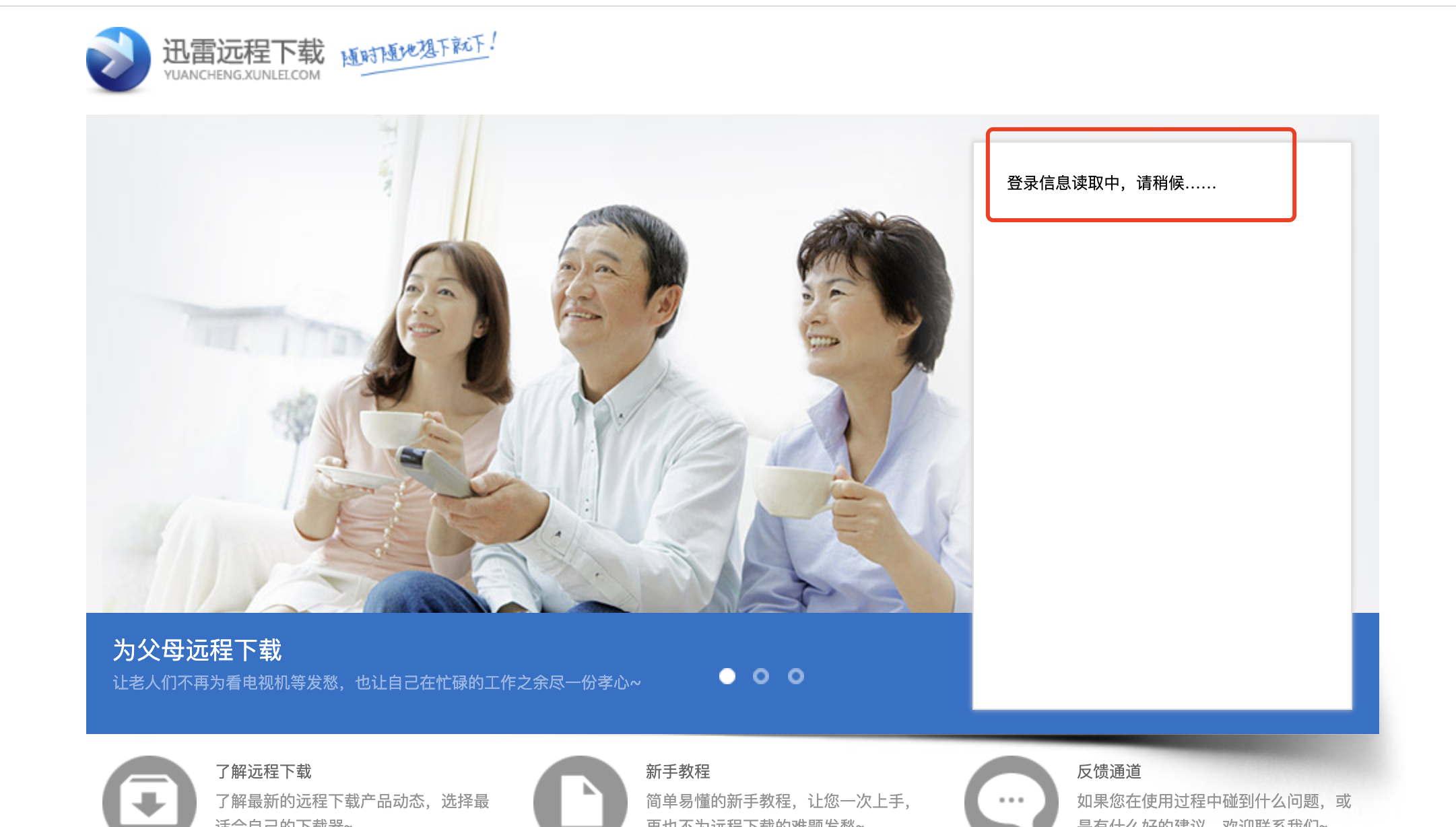Click the 迅雷远程下载 logo title text

pos(243,51)
